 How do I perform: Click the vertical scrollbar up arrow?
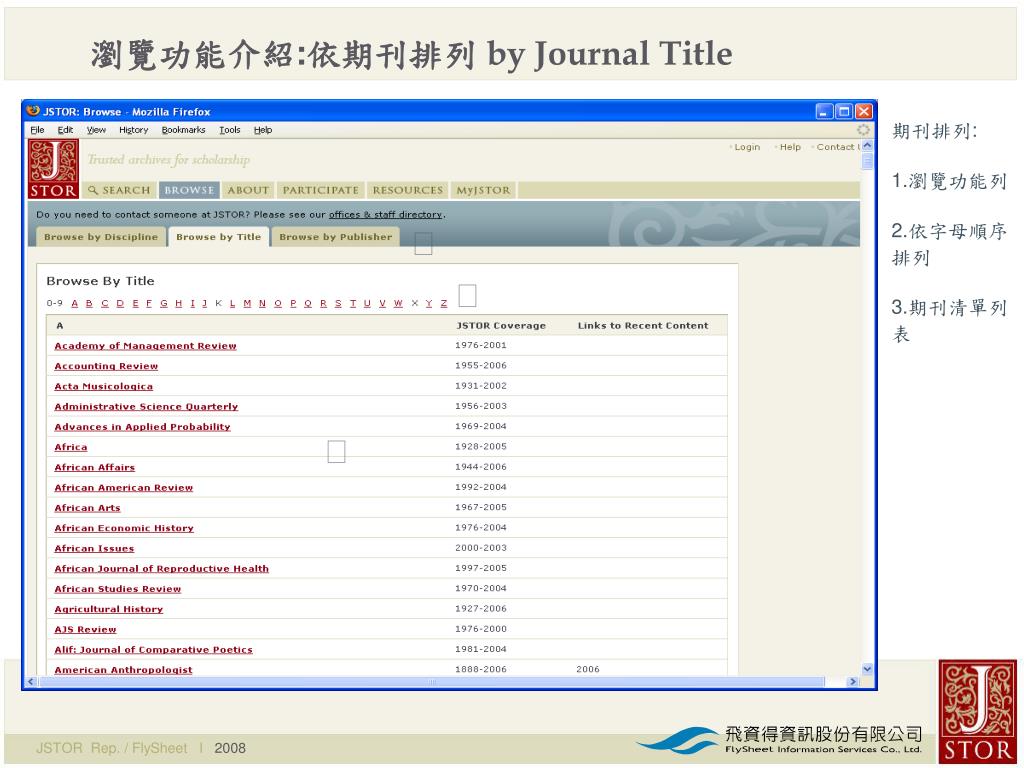coord(867,146)
